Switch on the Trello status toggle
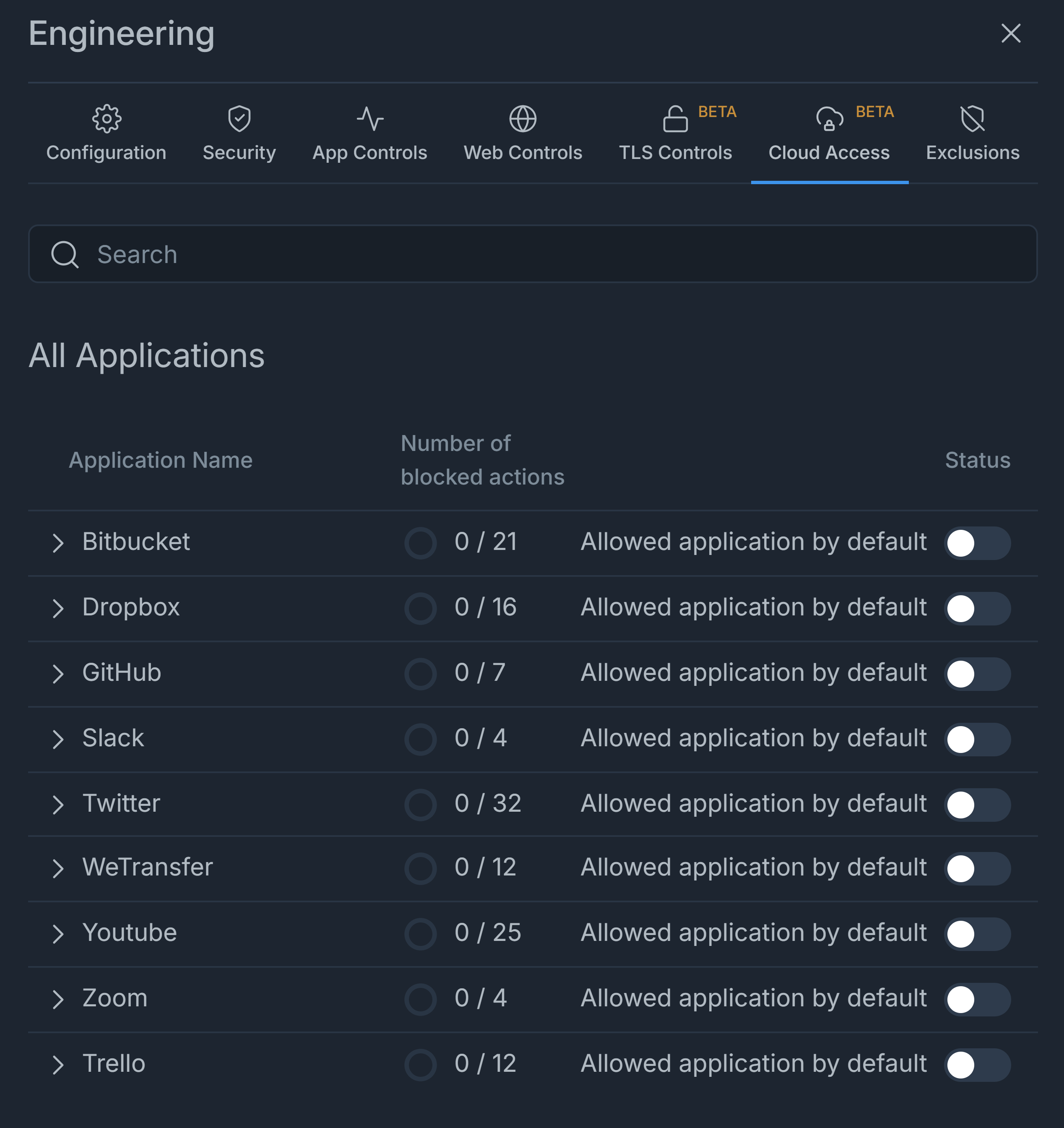Screen dimensions: 1064x1128 pos(977,1065)
